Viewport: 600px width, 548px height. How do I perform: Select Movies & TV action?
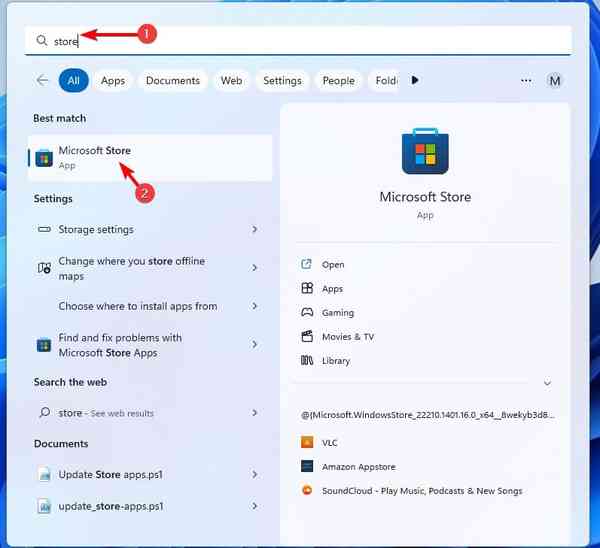click(348, 337)
